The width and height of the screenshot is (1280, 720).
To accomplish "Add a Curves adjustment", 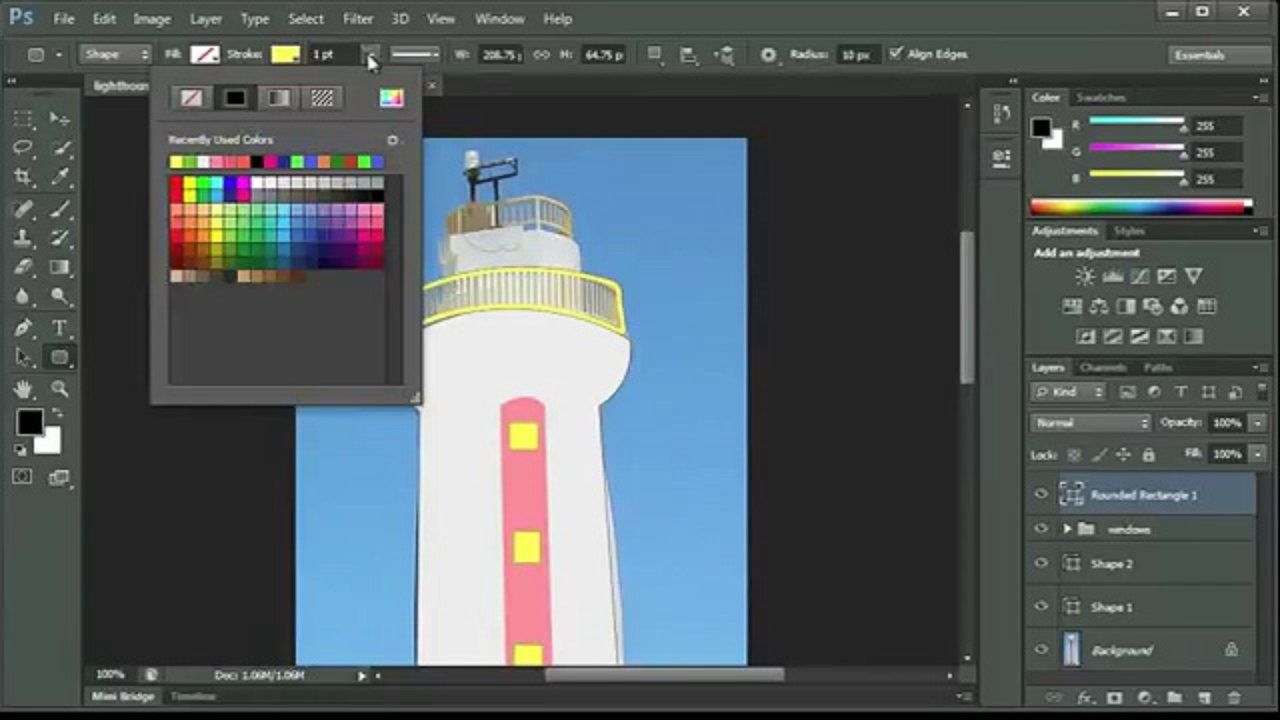I will tap(1139, 276).
